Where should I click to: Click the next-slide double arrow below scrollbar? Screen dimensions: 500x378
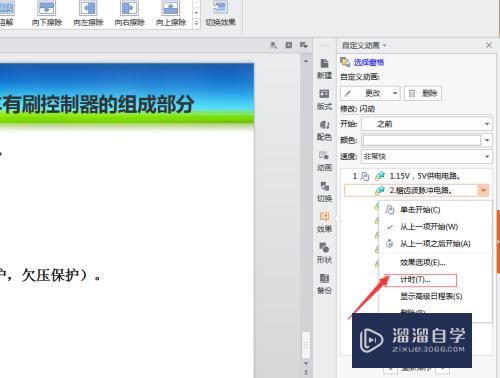point(306,372)
